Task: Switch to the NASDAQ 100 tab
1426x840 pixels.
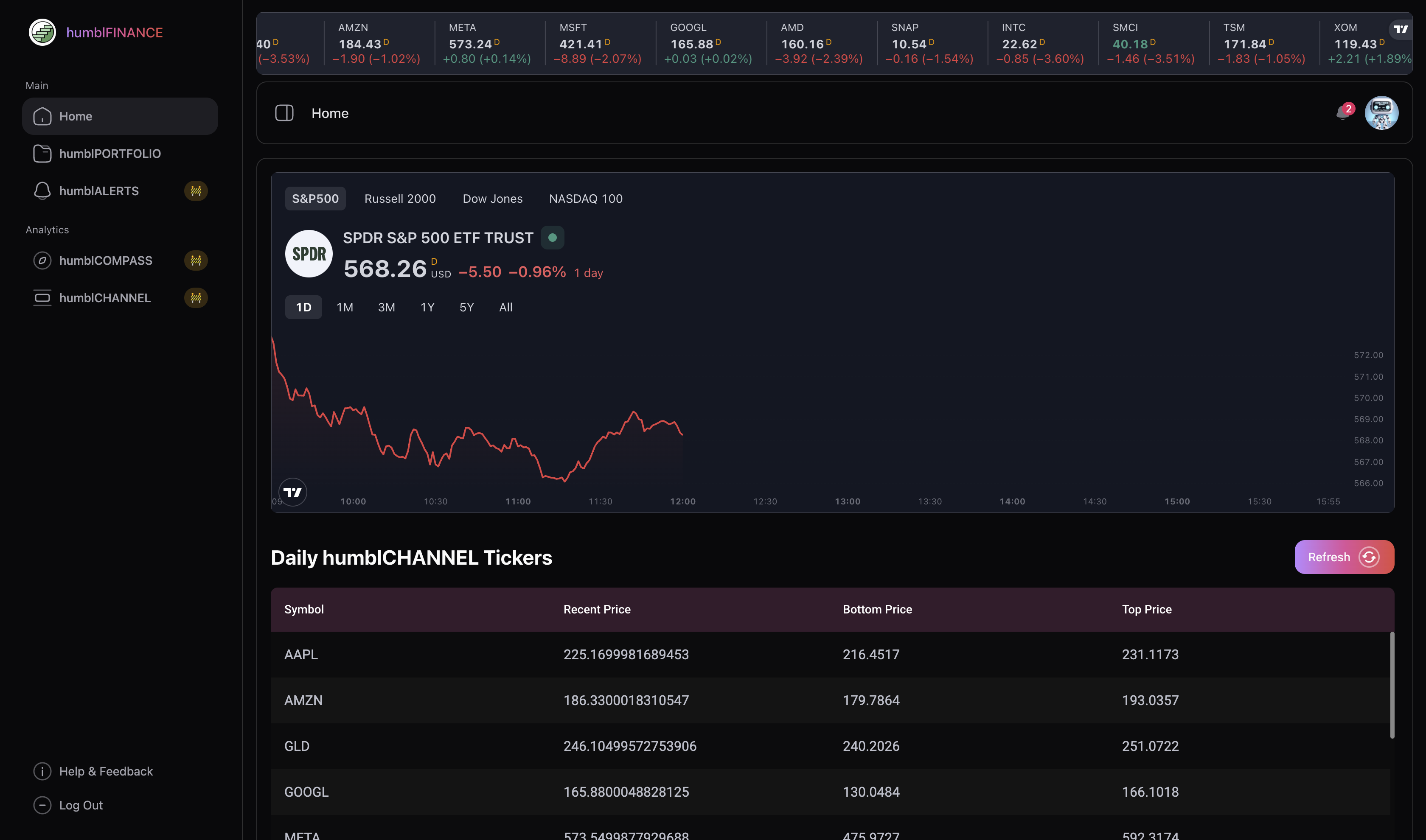Action: pyautogui.click(x=586, y=199)
